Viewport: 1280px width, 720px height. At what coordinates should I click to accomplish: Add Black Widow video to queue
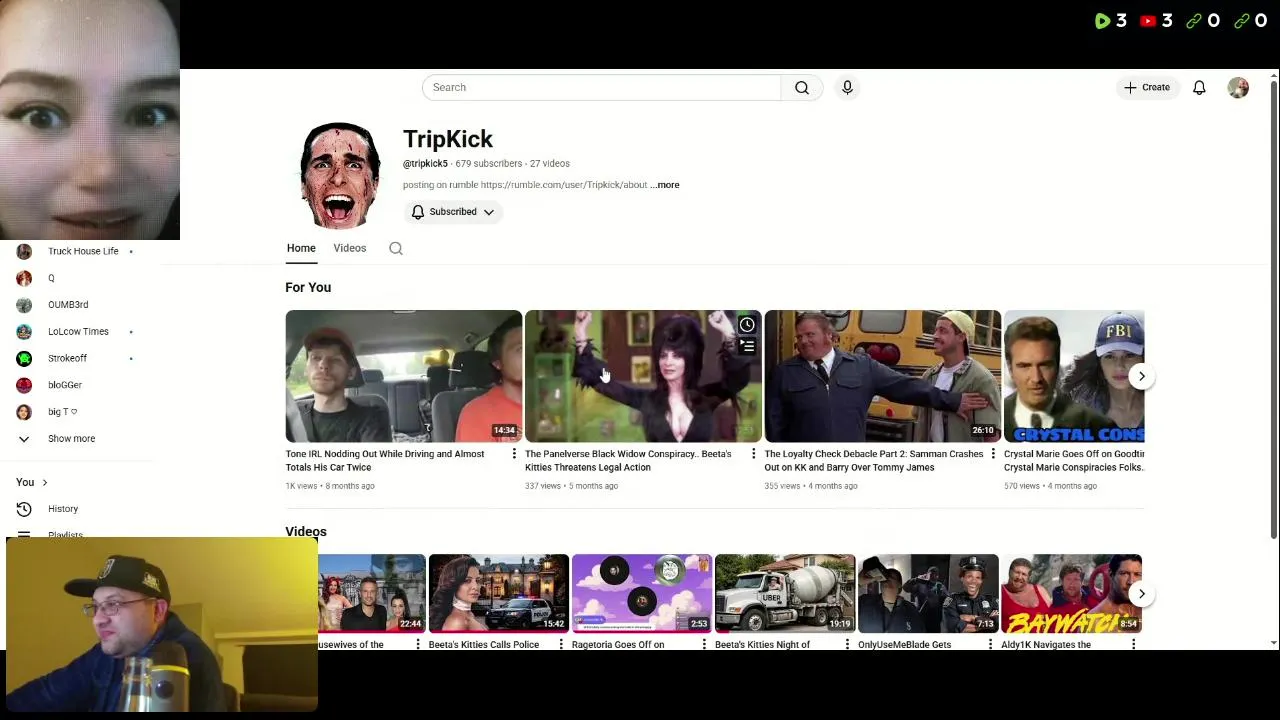pyautogui.click(x=747, y=347)
